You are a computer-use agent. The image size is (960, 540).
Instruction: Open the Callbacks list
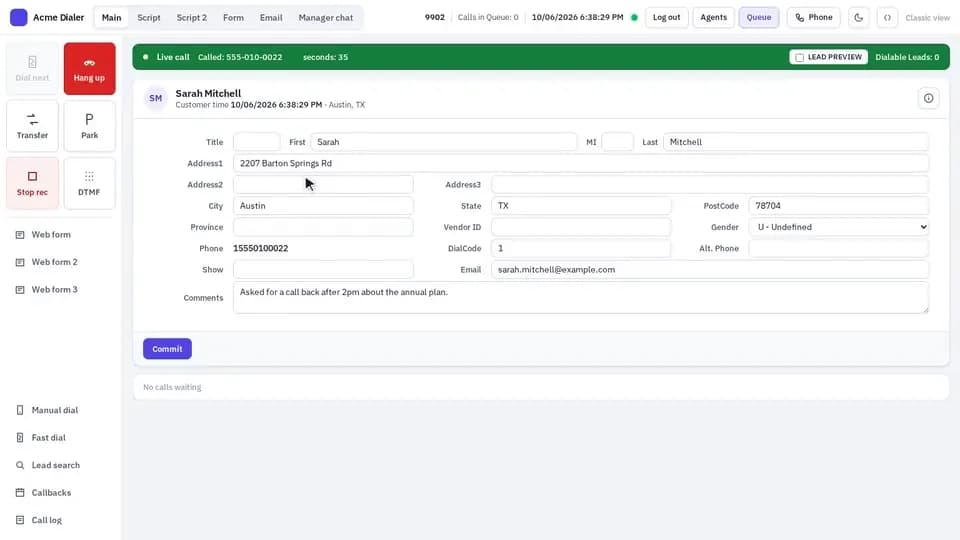(x=61, y=493)
